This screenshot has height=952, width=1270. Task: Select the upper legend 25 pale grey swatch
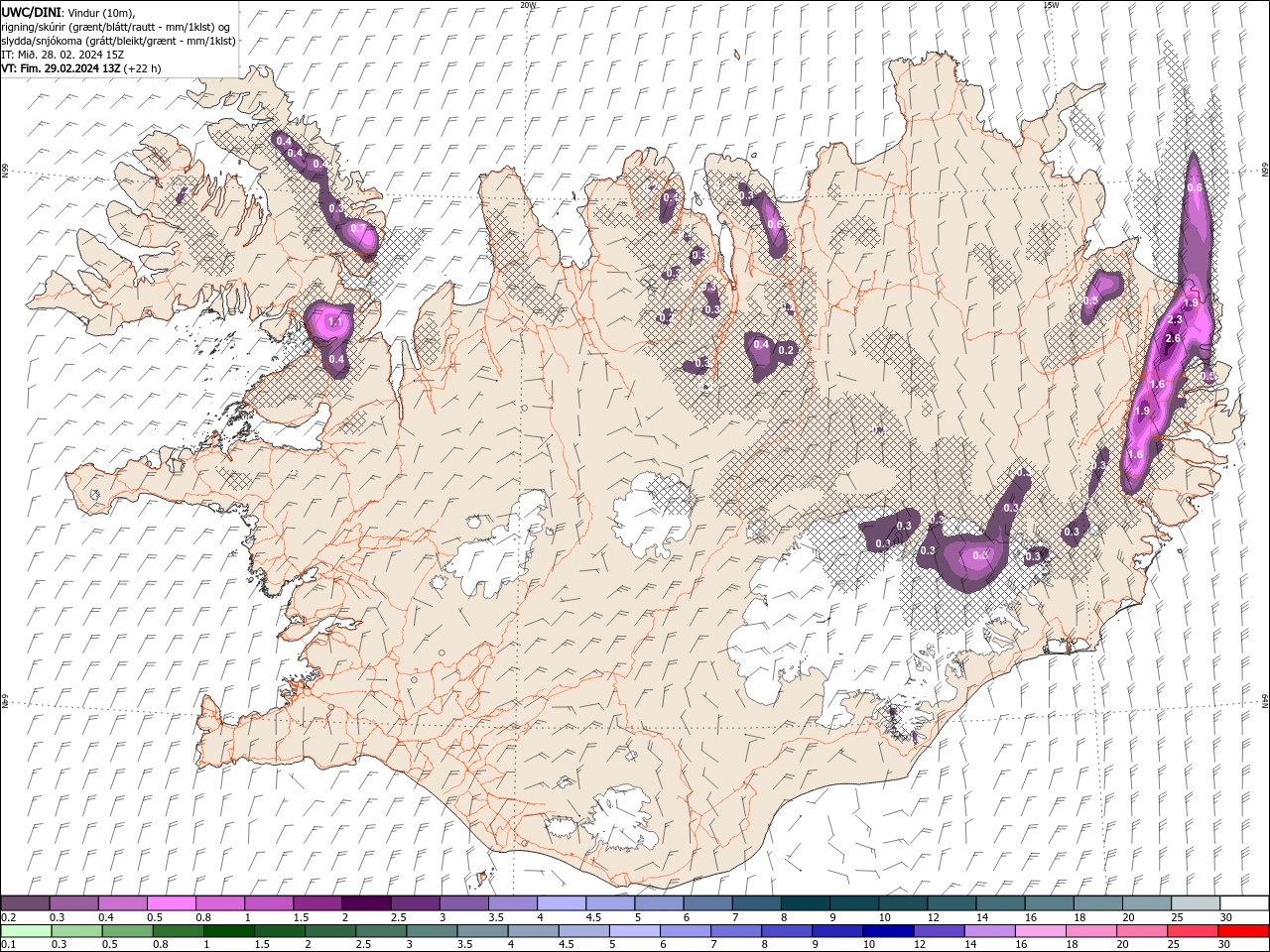coord(1196,903)
